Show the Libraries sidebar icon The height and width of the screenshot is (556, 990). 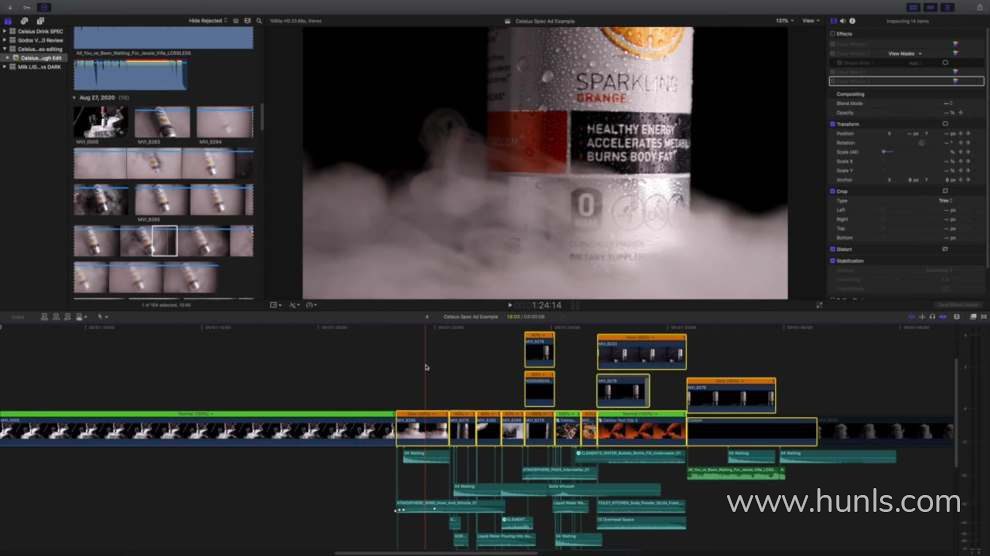pos(8,21)
